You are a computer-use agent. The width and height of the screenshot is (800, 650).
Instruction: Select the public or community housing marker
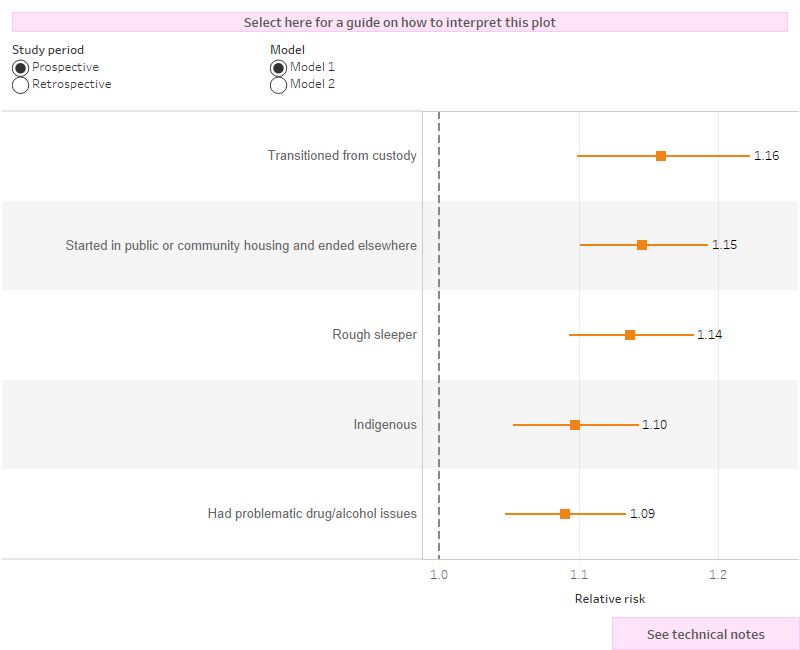point(643,244)
